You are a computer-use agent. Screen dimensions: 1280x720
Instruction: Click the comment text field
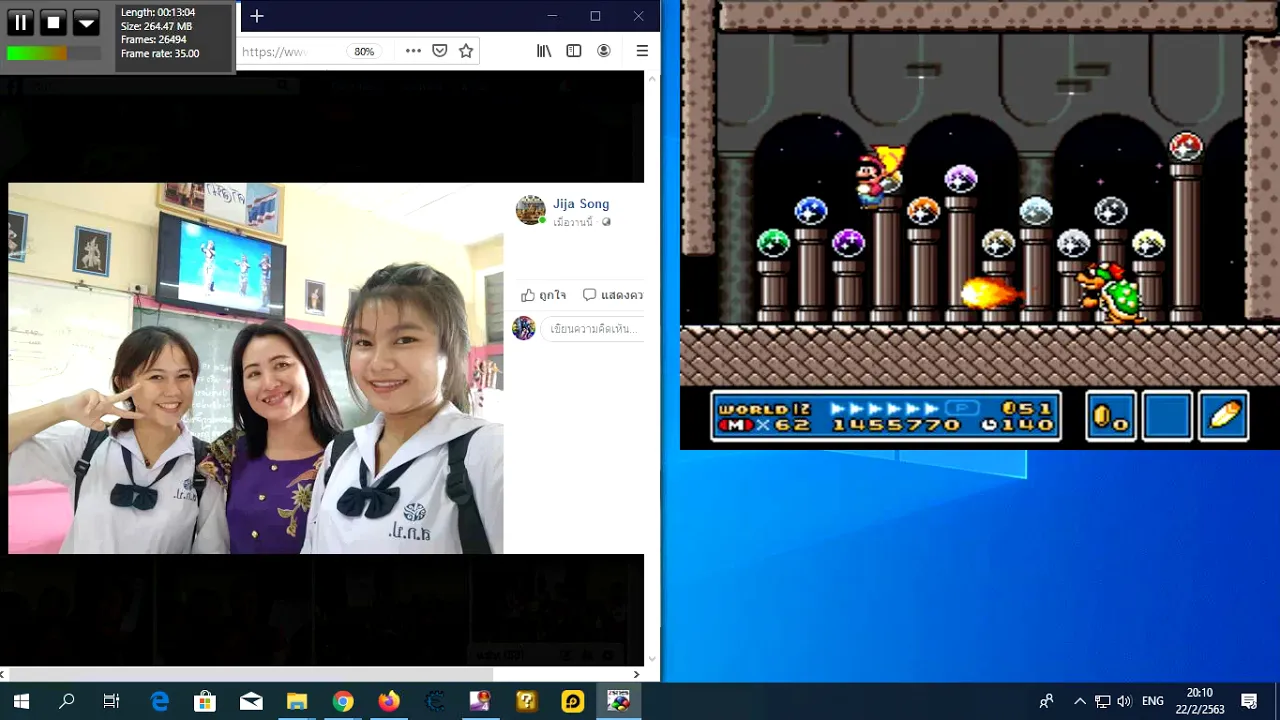click(592, 328)
